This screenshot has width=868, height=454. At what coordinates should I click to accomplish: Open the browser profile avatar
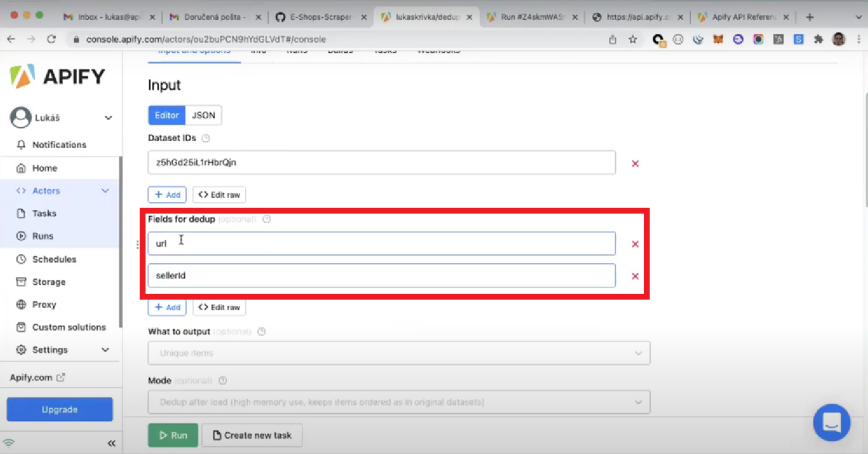coord(839,39)
